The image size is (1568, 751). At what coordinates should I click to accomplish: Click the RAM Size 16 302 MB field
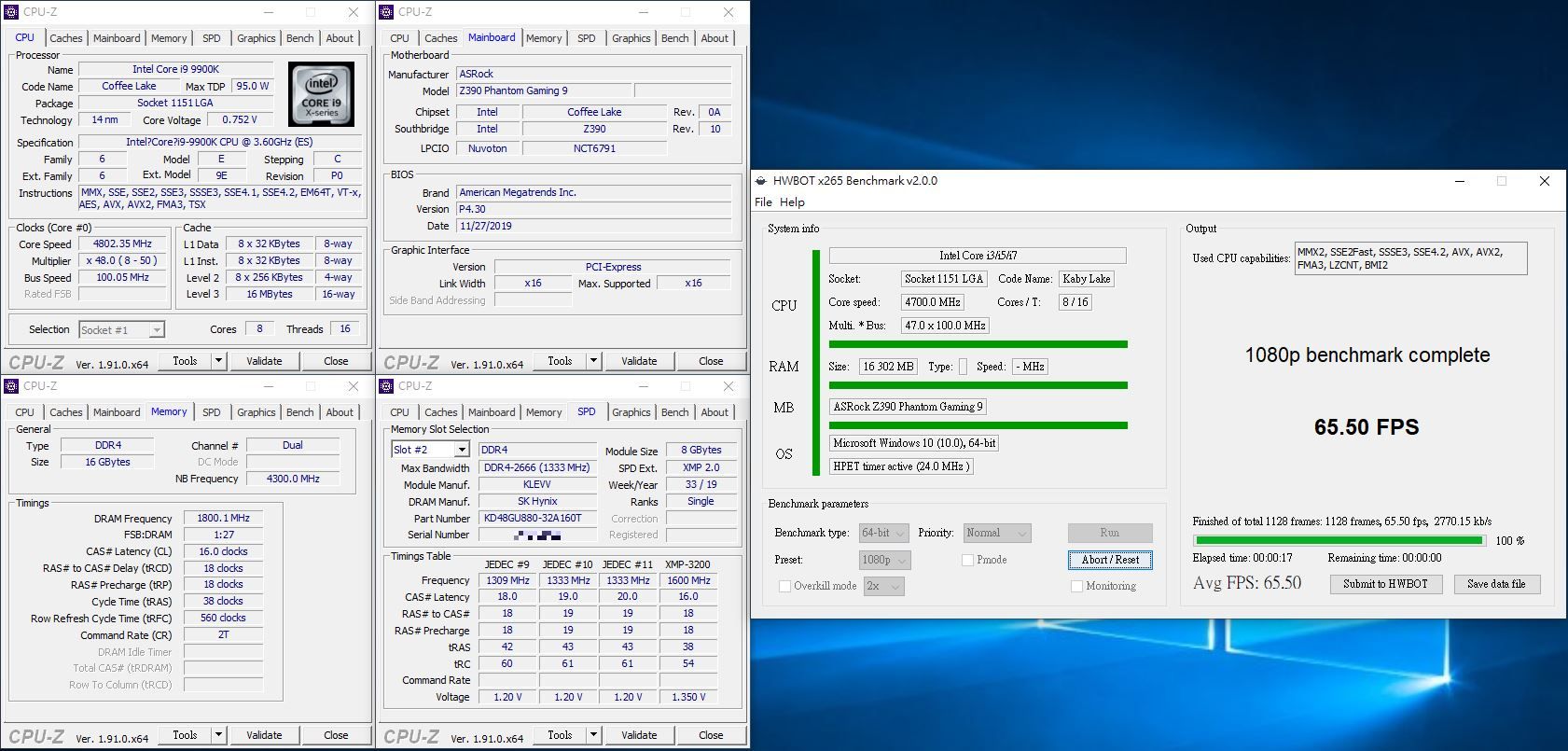[888, 367]
